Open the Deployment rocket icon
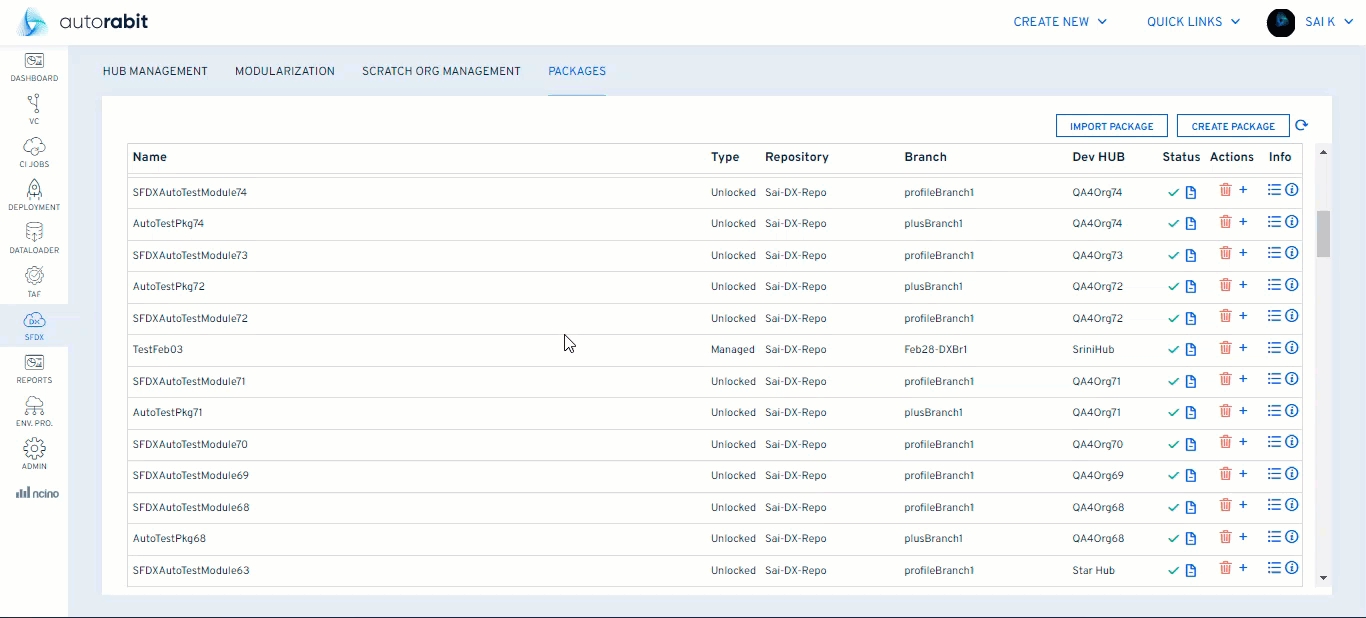 pos(34,191)
